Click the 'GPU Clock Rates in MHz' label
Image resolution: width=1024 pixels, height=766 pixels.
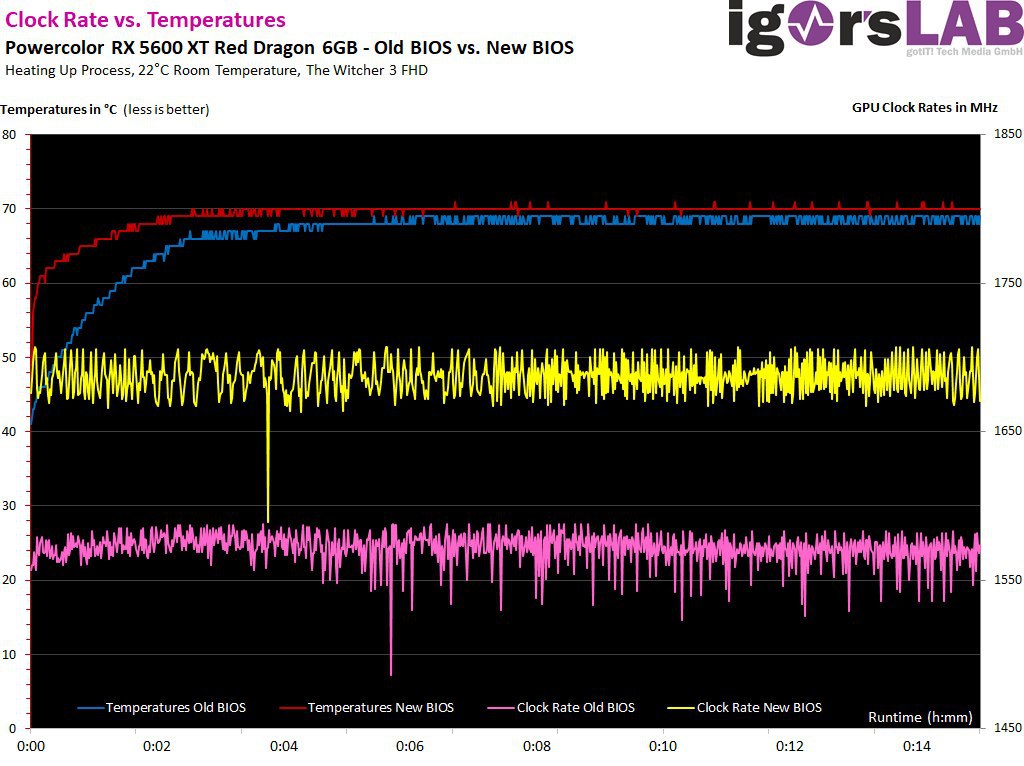925,108
